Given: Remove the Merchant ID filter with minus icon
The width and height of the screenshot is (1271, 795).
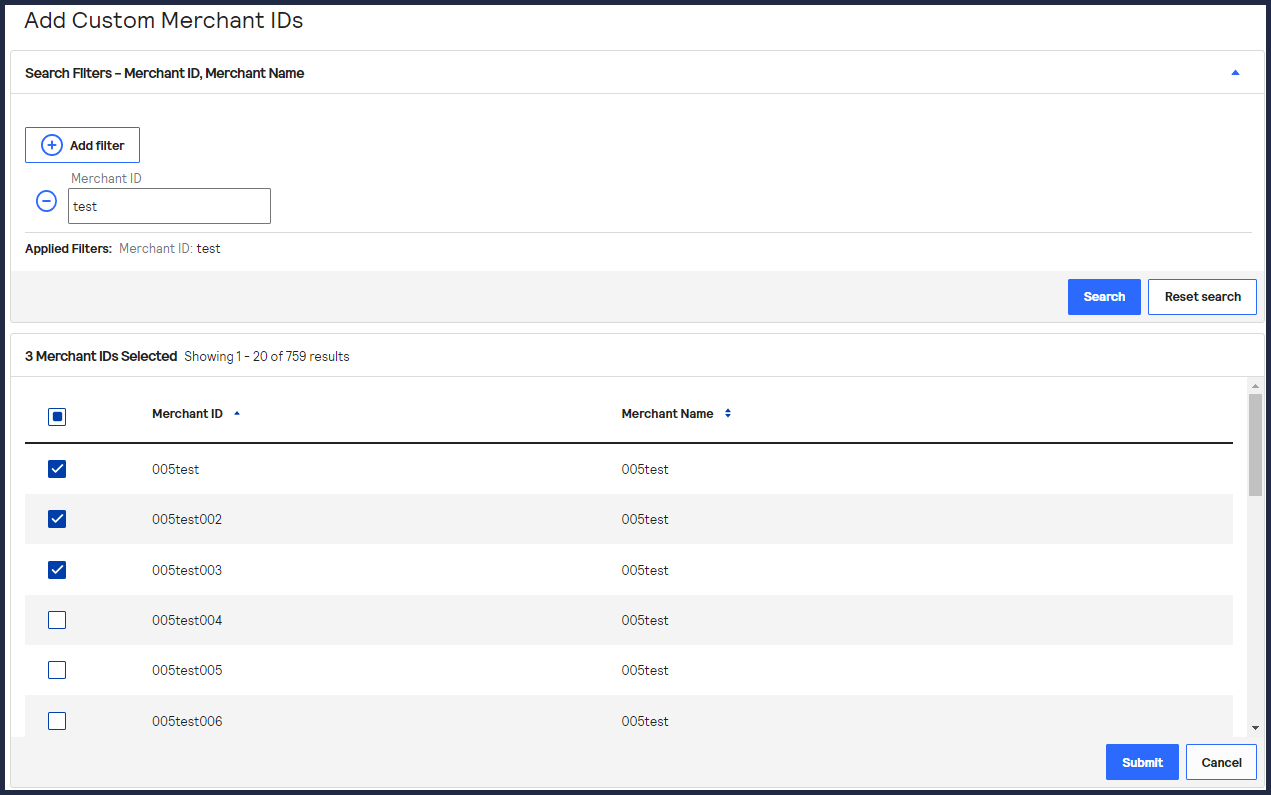Looking at the screenshot, I should coord(46,201).
